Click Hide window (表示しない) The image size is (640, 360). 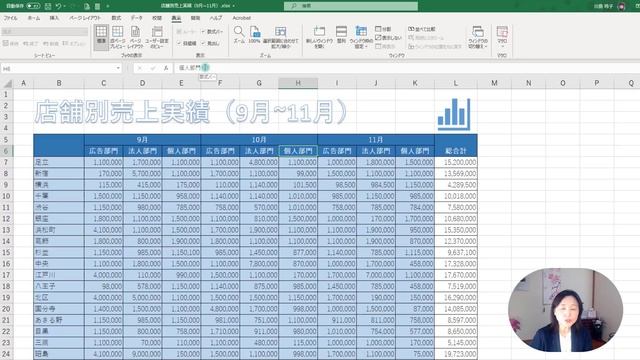click(388, 38)
